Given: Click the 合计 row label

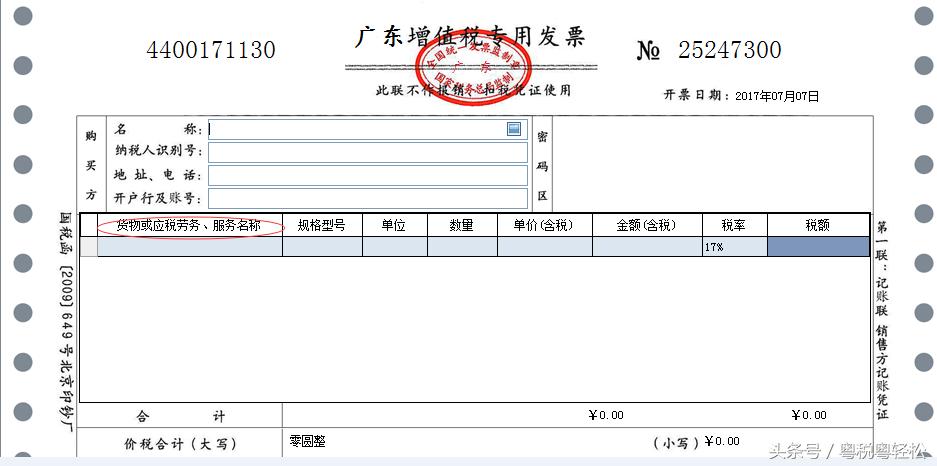Looking at the screenshot, I should 181,416.
